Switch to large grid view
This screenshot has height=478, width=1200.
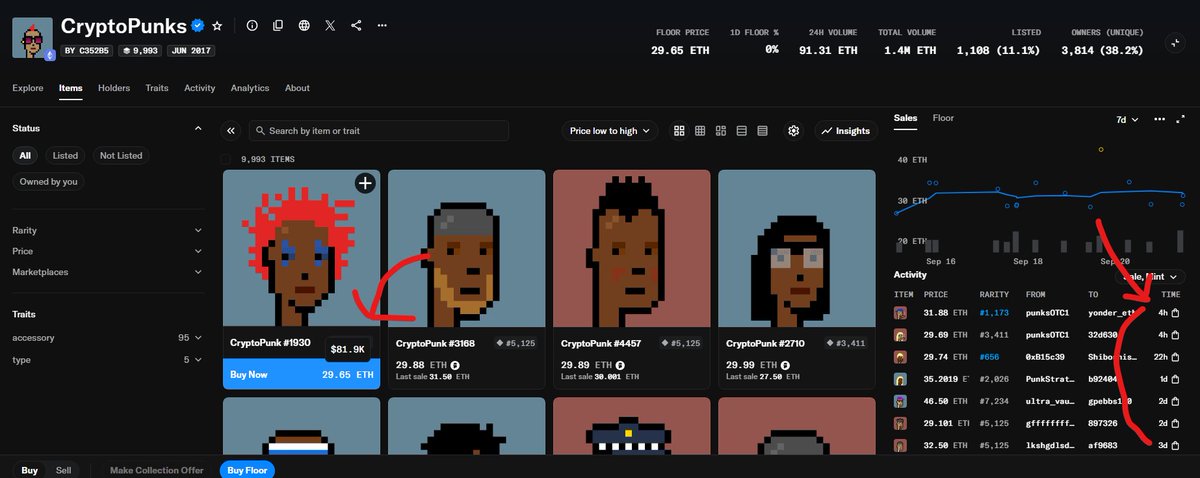[x=680, y=131]
